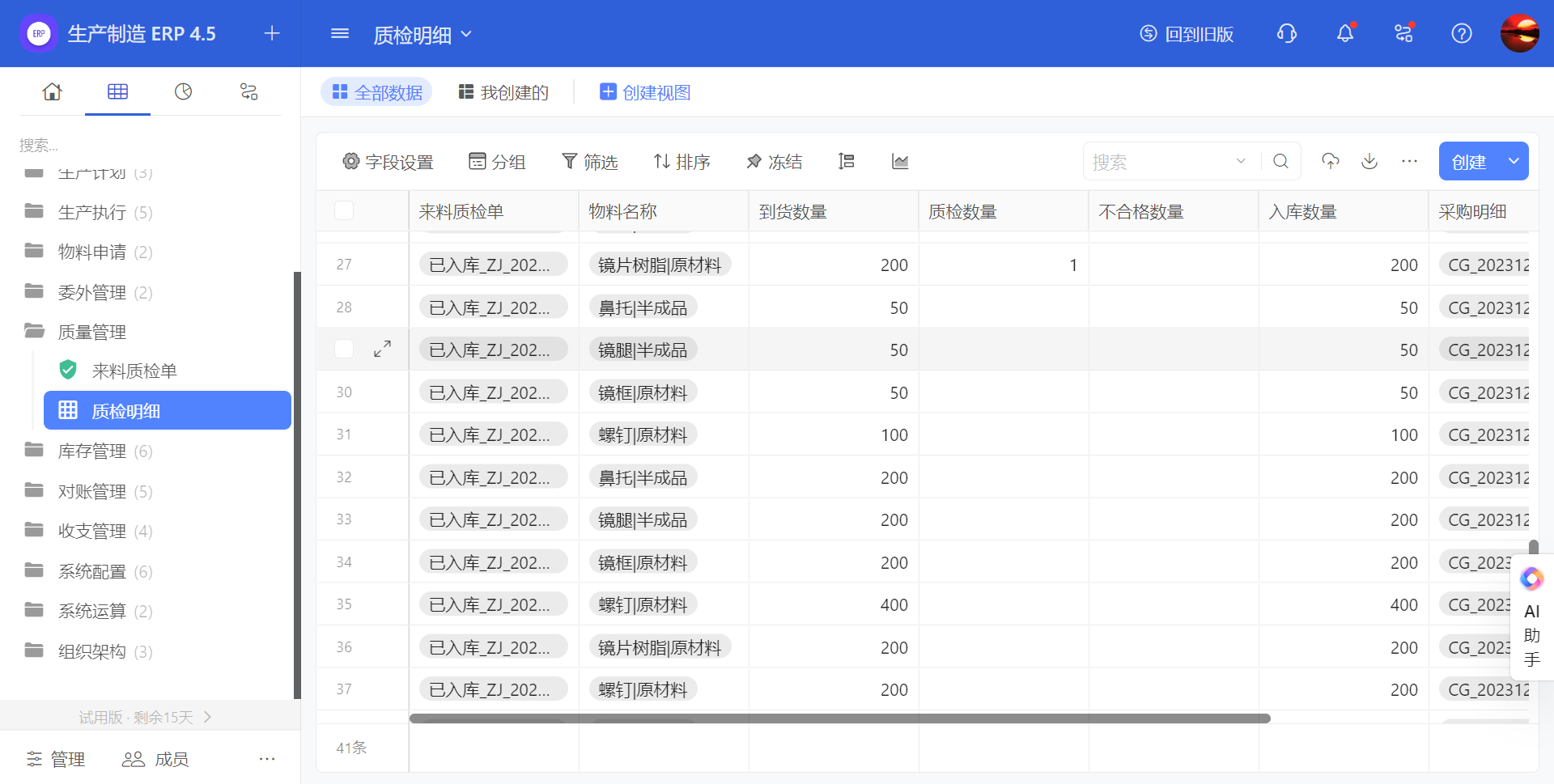Screen dimensions: 1554x784
Task: Toggle the select-all header checkbox
Action: pos(344,211)
